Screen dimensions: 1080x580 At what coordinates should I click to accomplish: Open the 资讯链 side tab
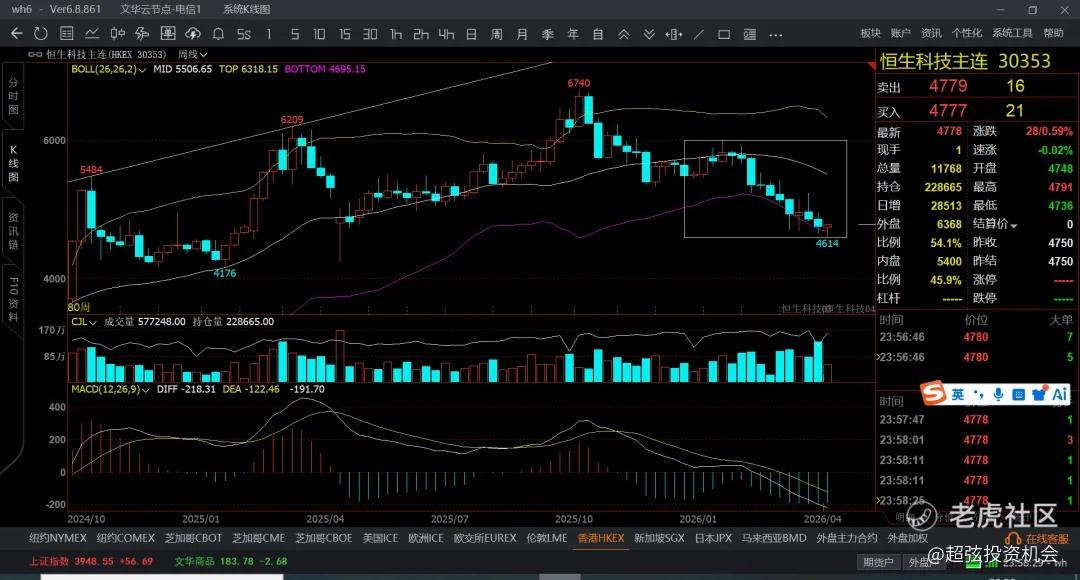pos(13,230)
